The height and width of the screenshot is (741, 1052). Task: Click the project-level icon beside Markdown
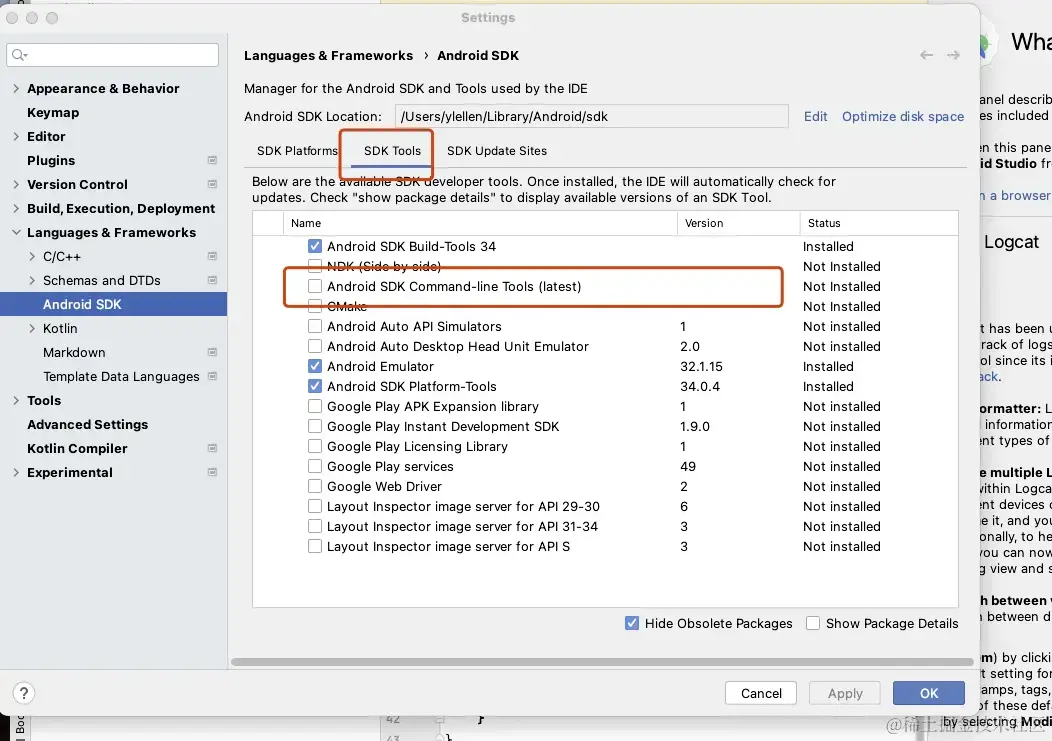[212, 352]
